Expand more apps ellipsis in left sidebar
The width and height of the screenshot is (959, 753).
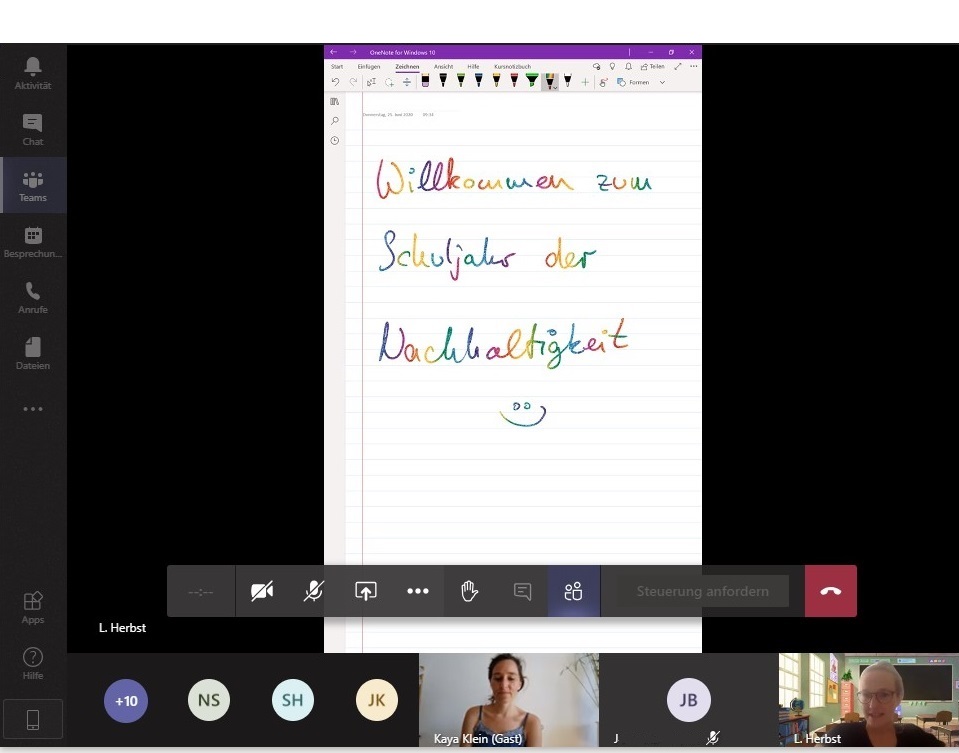tap(33, 409)
